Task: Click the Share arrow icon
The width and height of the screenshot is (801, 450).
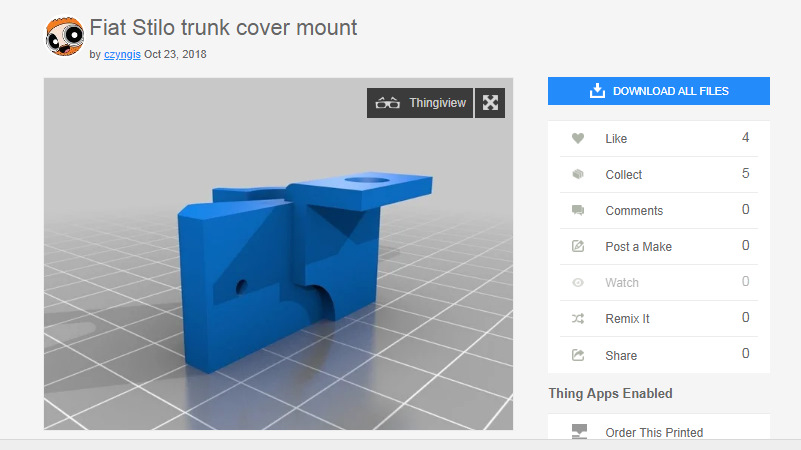Action: [x=578, y=355]
